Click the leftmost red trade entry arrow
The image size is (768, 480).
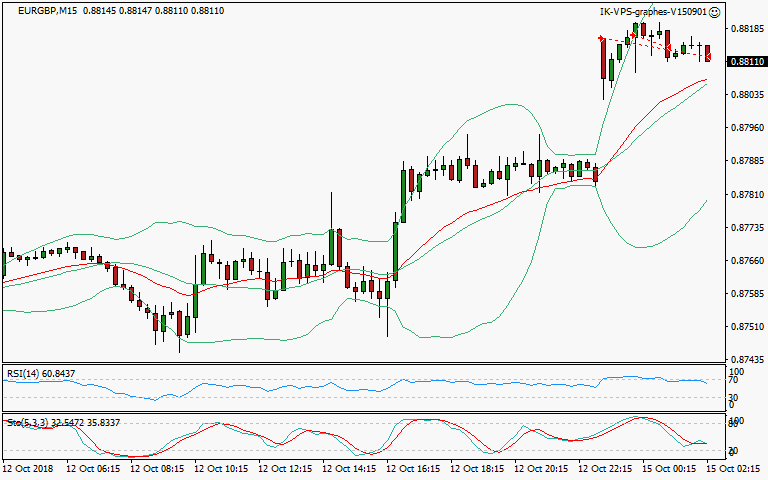coord(600,39)
